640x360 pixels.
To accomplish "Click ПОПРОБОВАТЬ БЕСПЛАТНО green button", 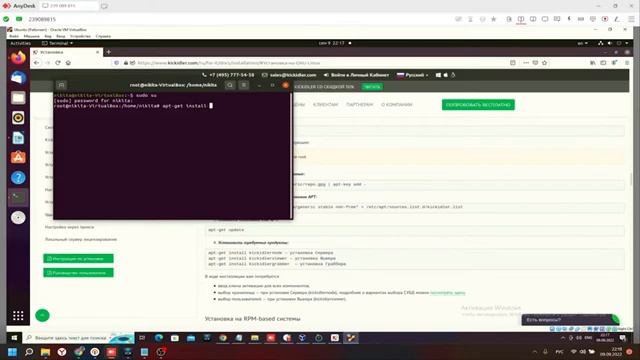I will coord(478,105).
